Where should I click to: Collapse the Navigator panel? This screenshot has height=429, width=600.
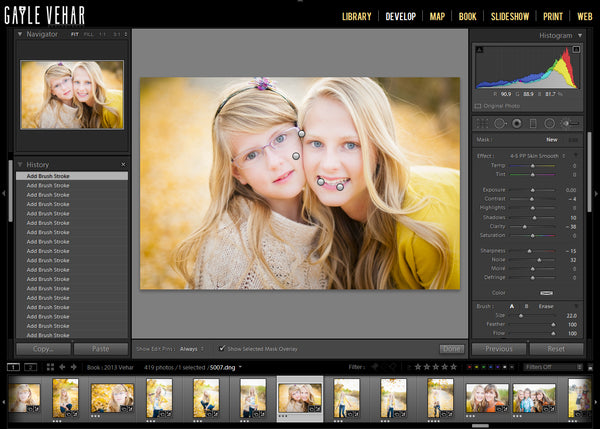pyautogui.click(x=21, y=34)
